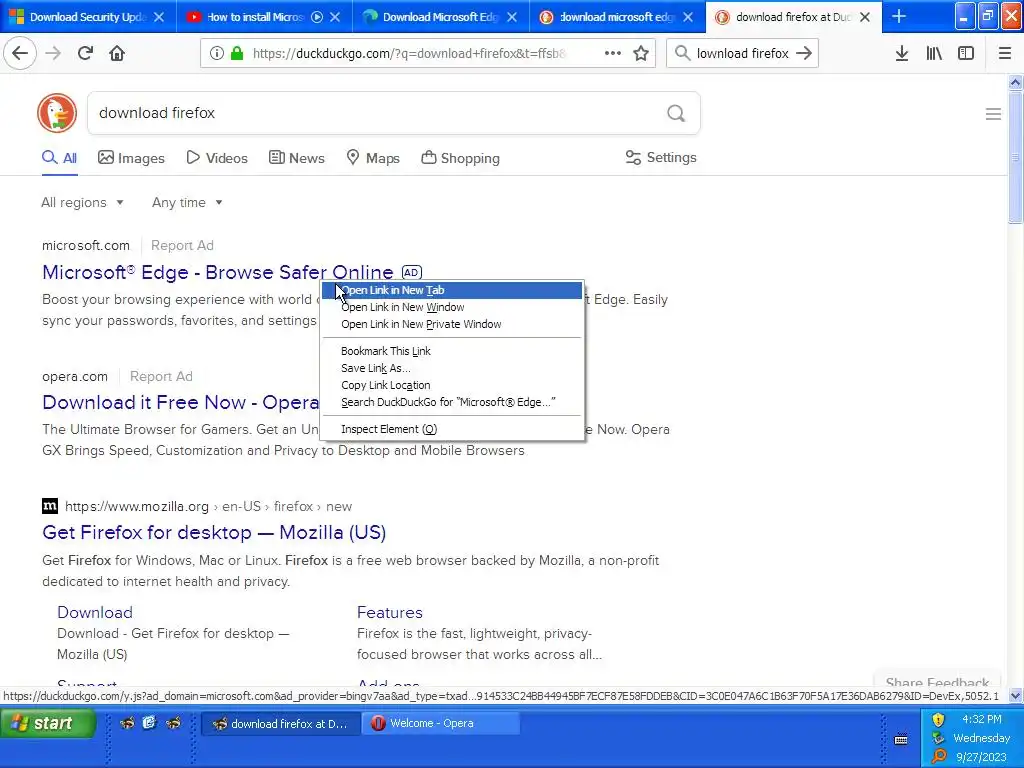Expand the Any time filter dropdown
Screen dimensions: 1024x768
point(187,202)
